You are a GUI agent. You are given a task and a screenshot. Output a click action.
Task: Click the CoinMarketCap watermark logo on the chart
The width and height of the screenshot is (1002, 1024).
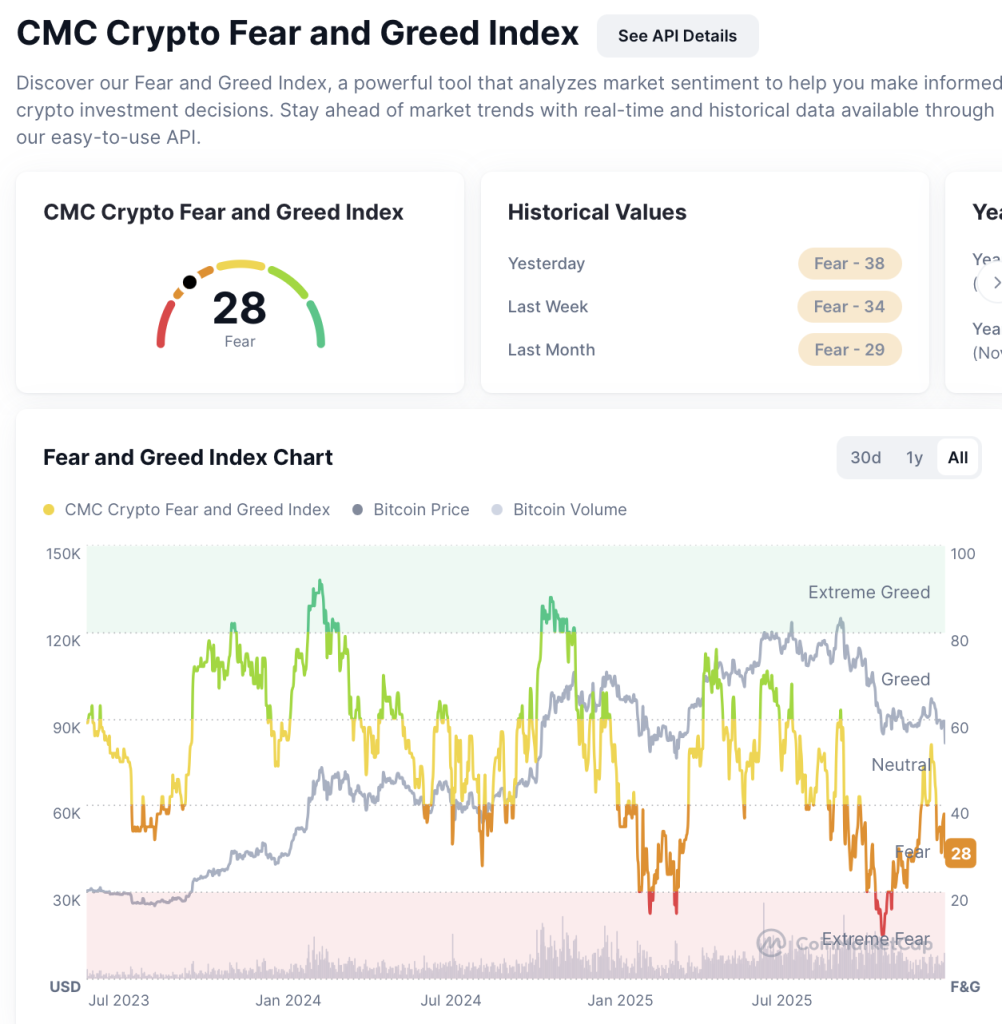[x=772, y=941]
